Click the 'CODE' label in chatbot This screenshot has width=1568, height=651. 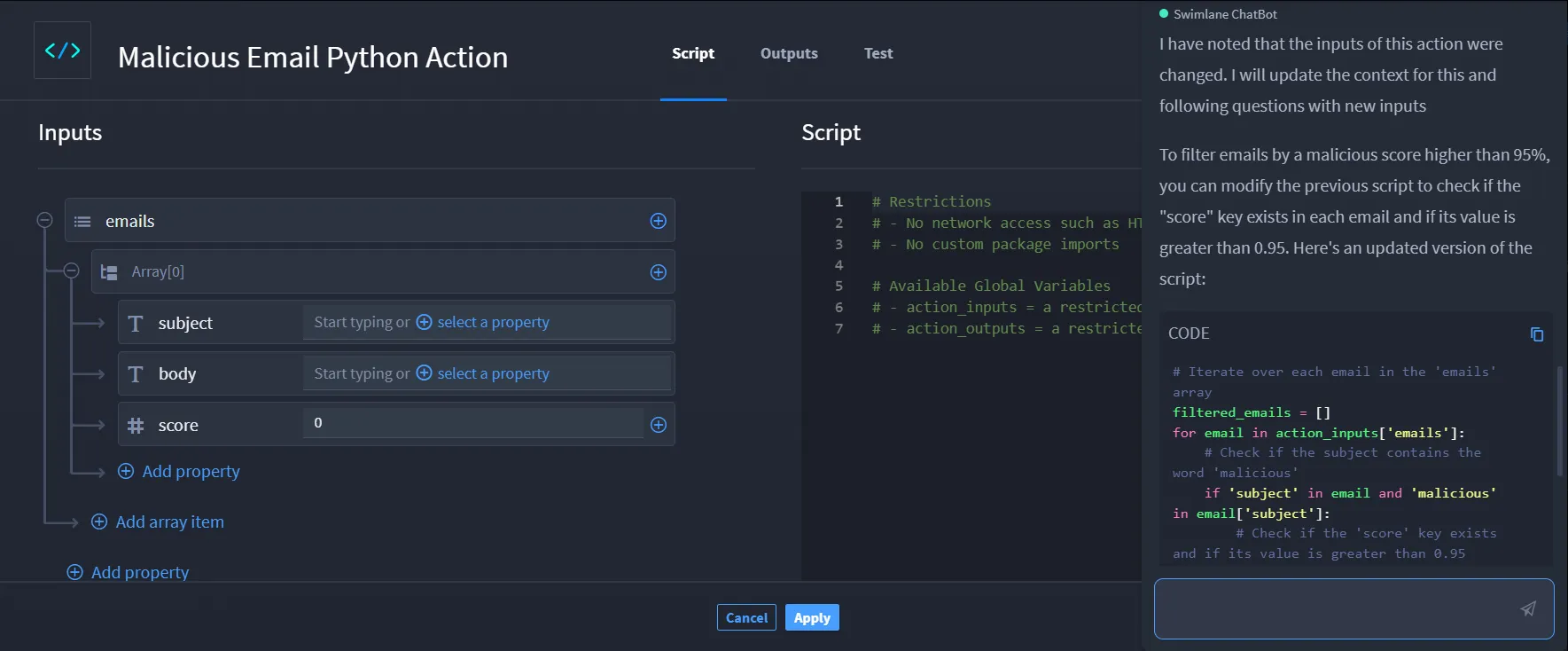coord(1189,333)
